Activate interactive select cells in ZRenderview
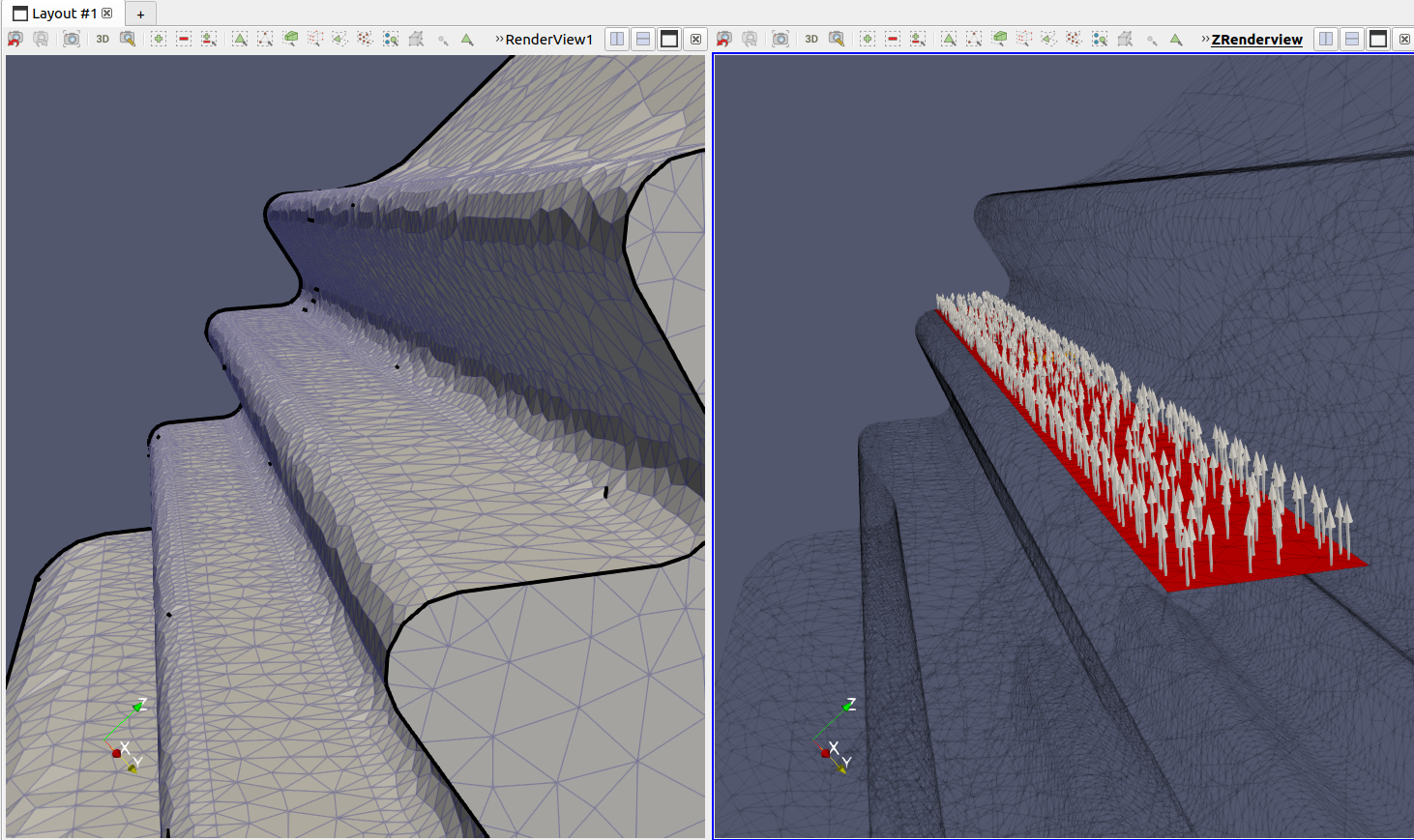This screenshot has width=1414, height=840. 1125,39
